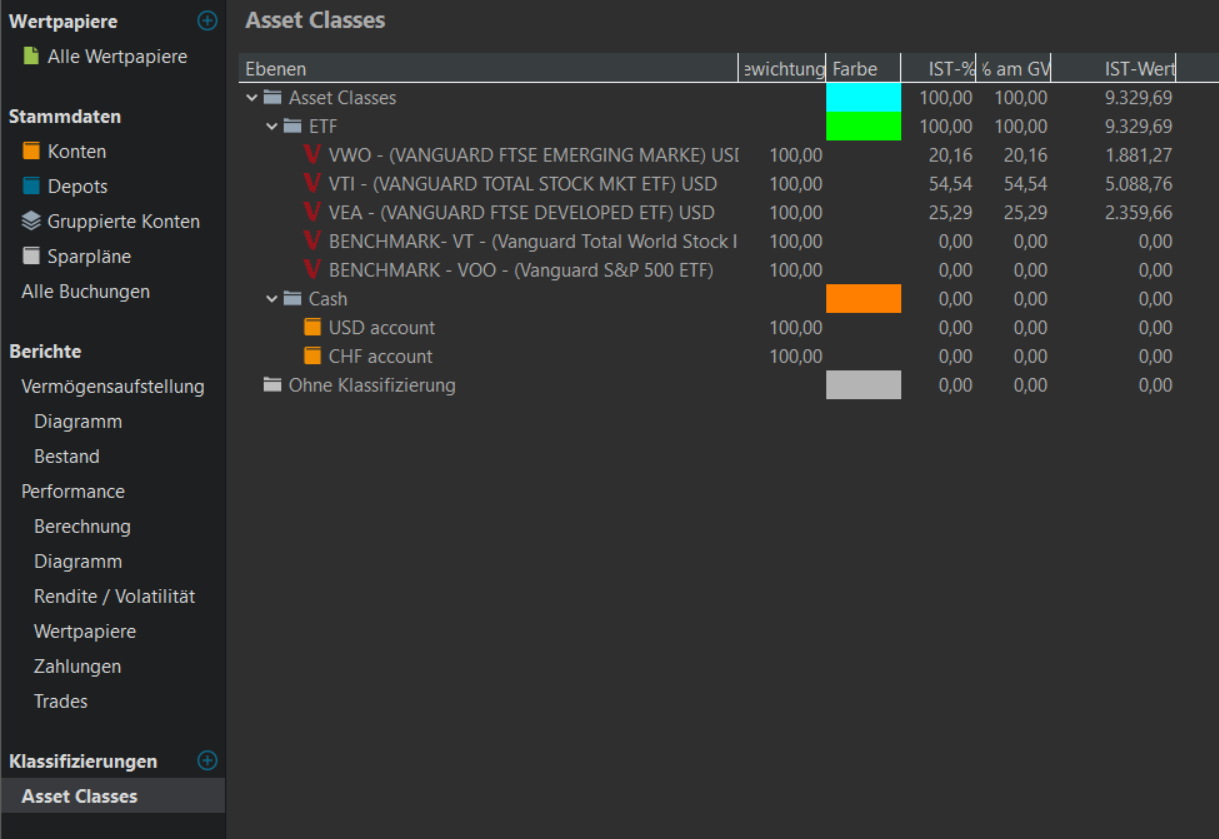Open the Vermögensaufstellung report
This screenshot has height=839, width=1219.
[x=113, y=387]
